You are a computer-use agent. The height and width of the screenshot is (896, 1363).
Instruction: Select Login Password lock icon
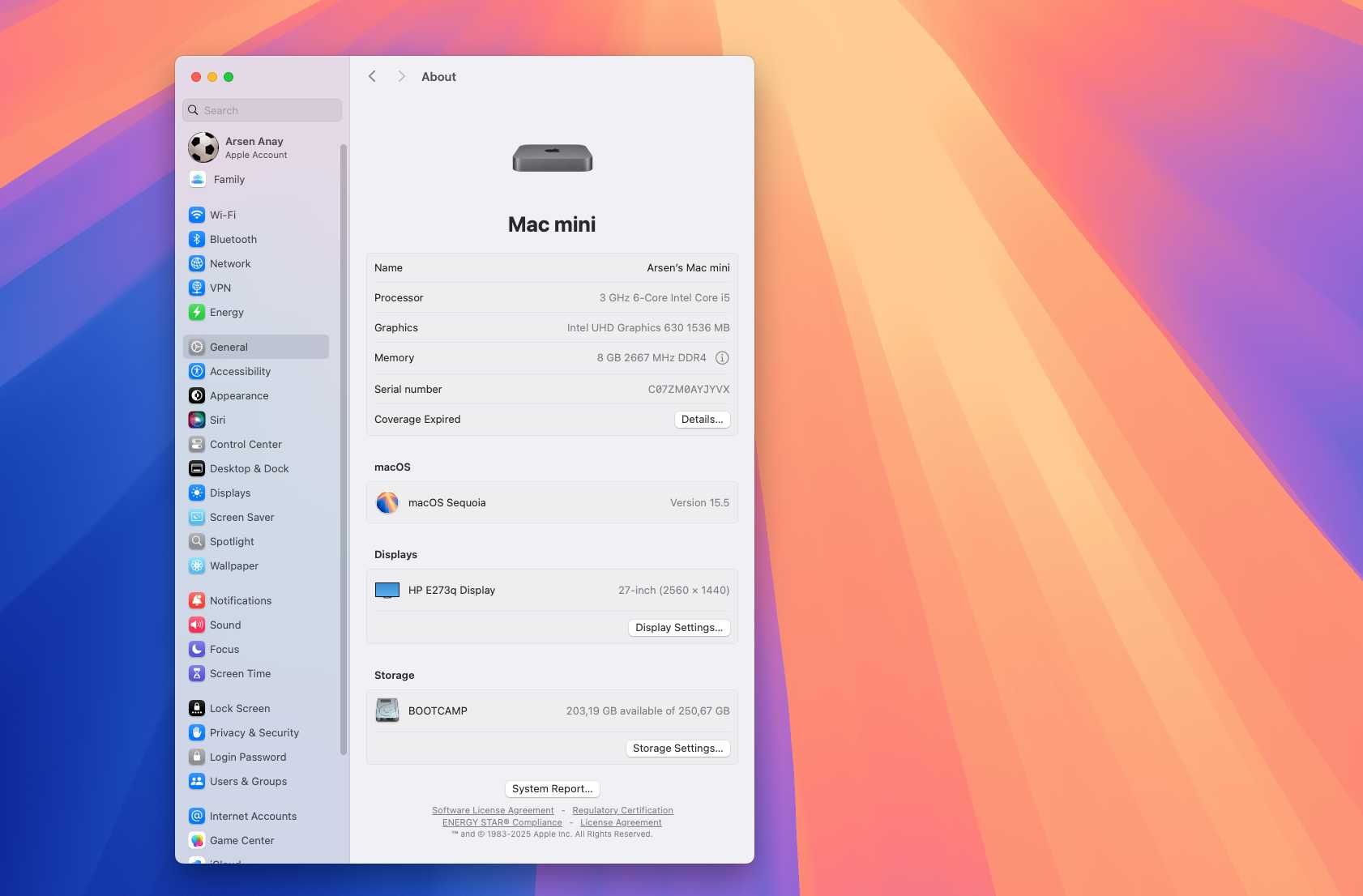tap(197, 757)
